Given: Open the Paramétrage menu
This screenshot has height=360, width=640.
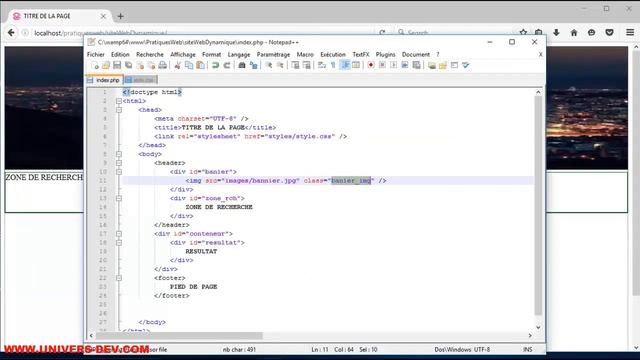Looking at the screenshot, I should pos(273,54).
